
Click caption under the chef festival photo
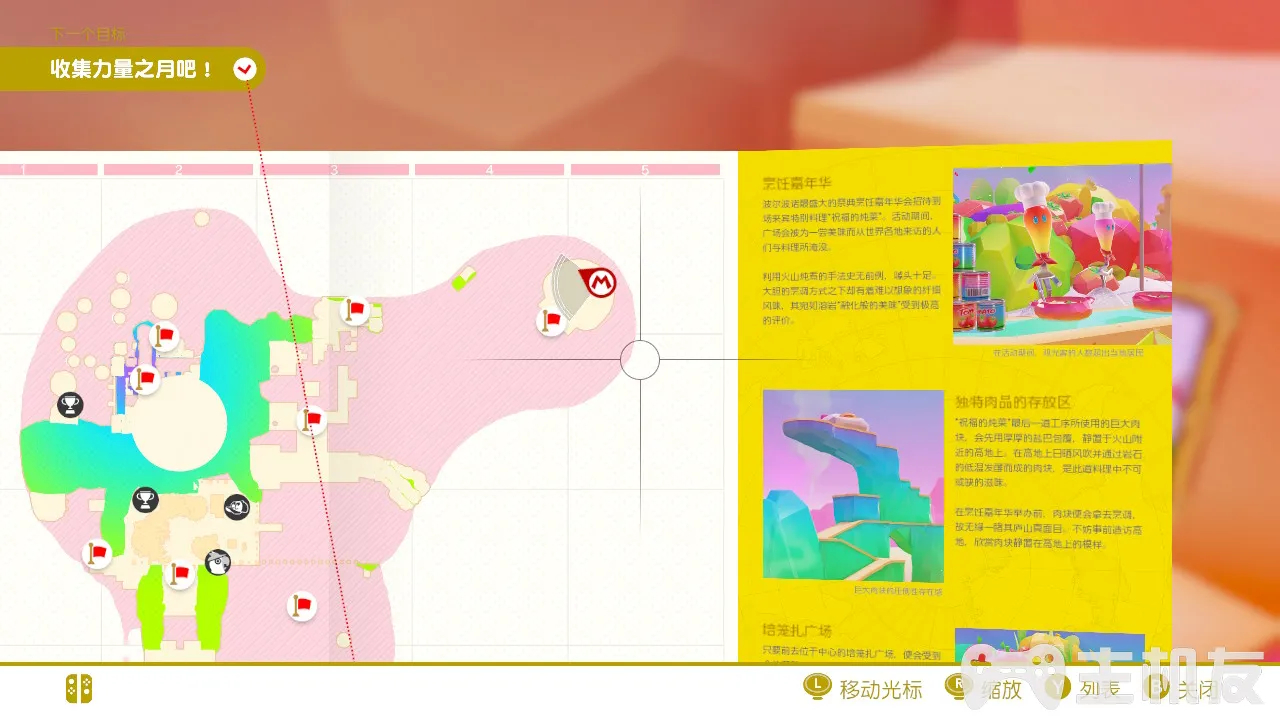click(1067, 353)
